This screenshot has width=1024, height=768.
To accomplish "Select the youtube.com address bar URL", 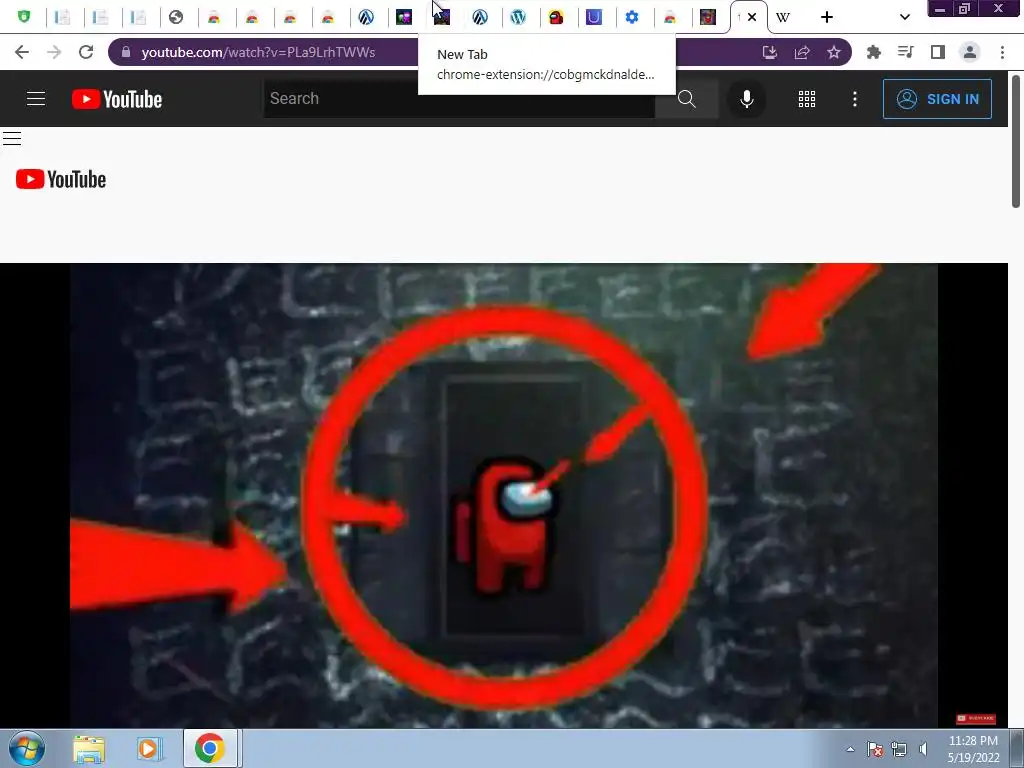I will tap(258, 52).
